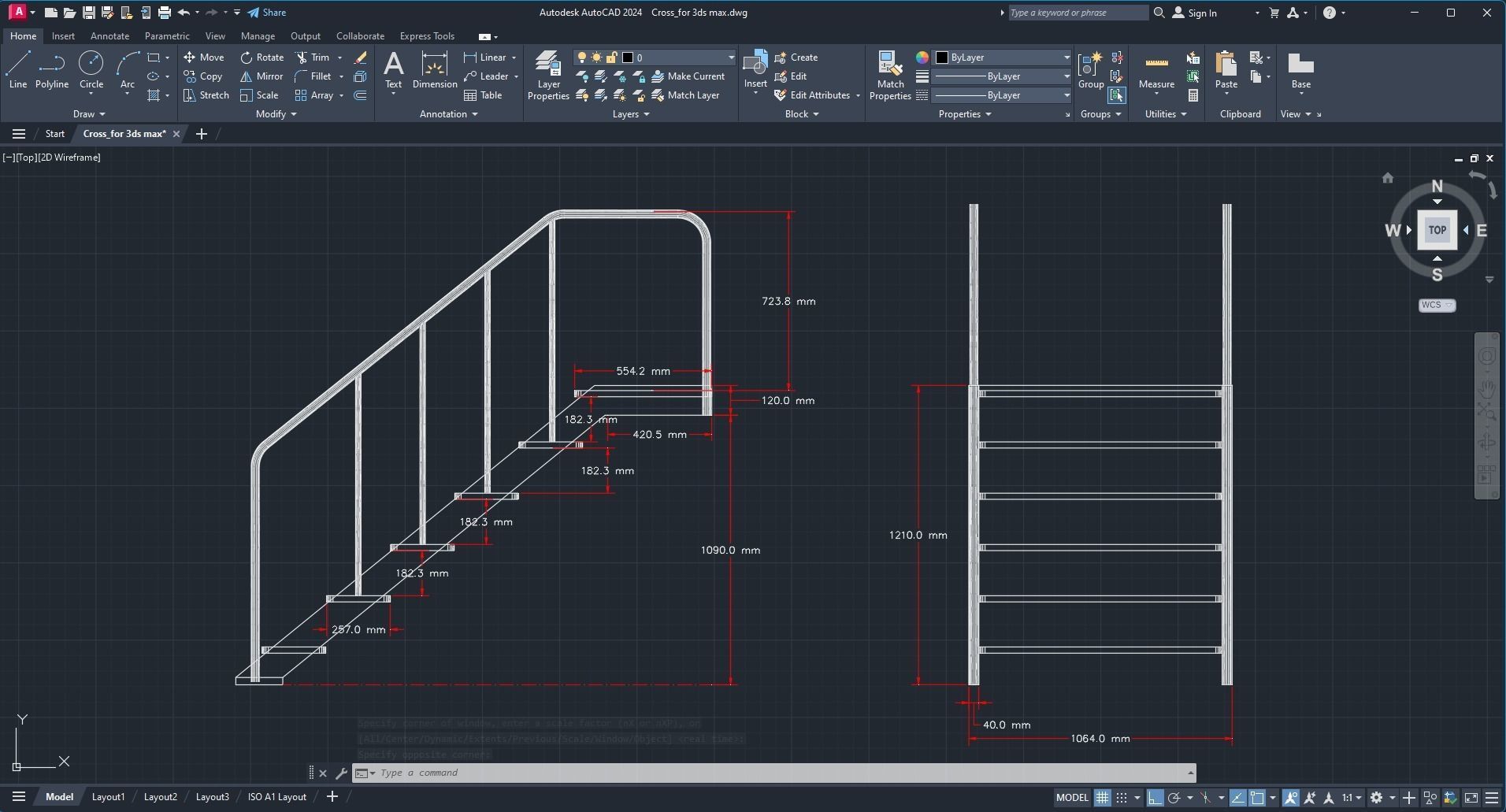This screenshot has width=1506, height=812.
Task: Select the Polyline tool
Action: pyautogui.click(x=51, y=70)
